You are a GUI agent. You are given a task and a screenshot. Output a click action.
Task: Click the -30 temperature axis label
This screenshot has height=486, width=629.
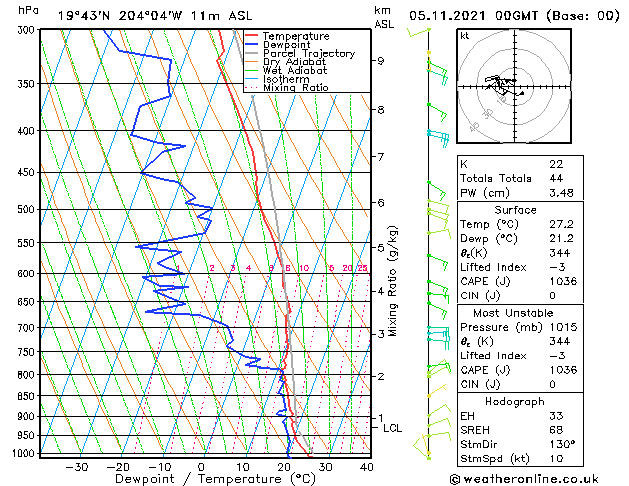click(x=77, y=467)
